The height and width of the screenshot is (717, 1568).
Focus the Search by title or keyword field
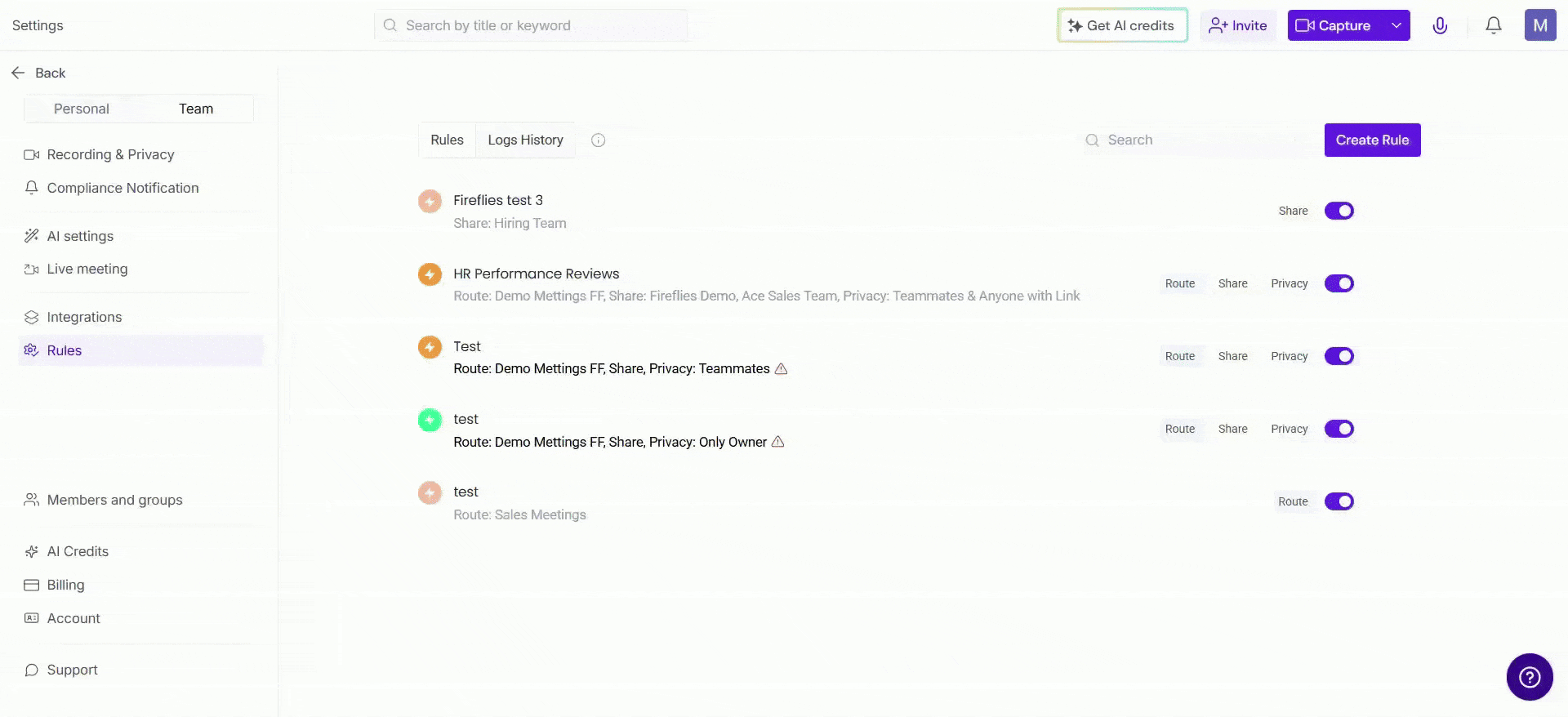point(531,25)
